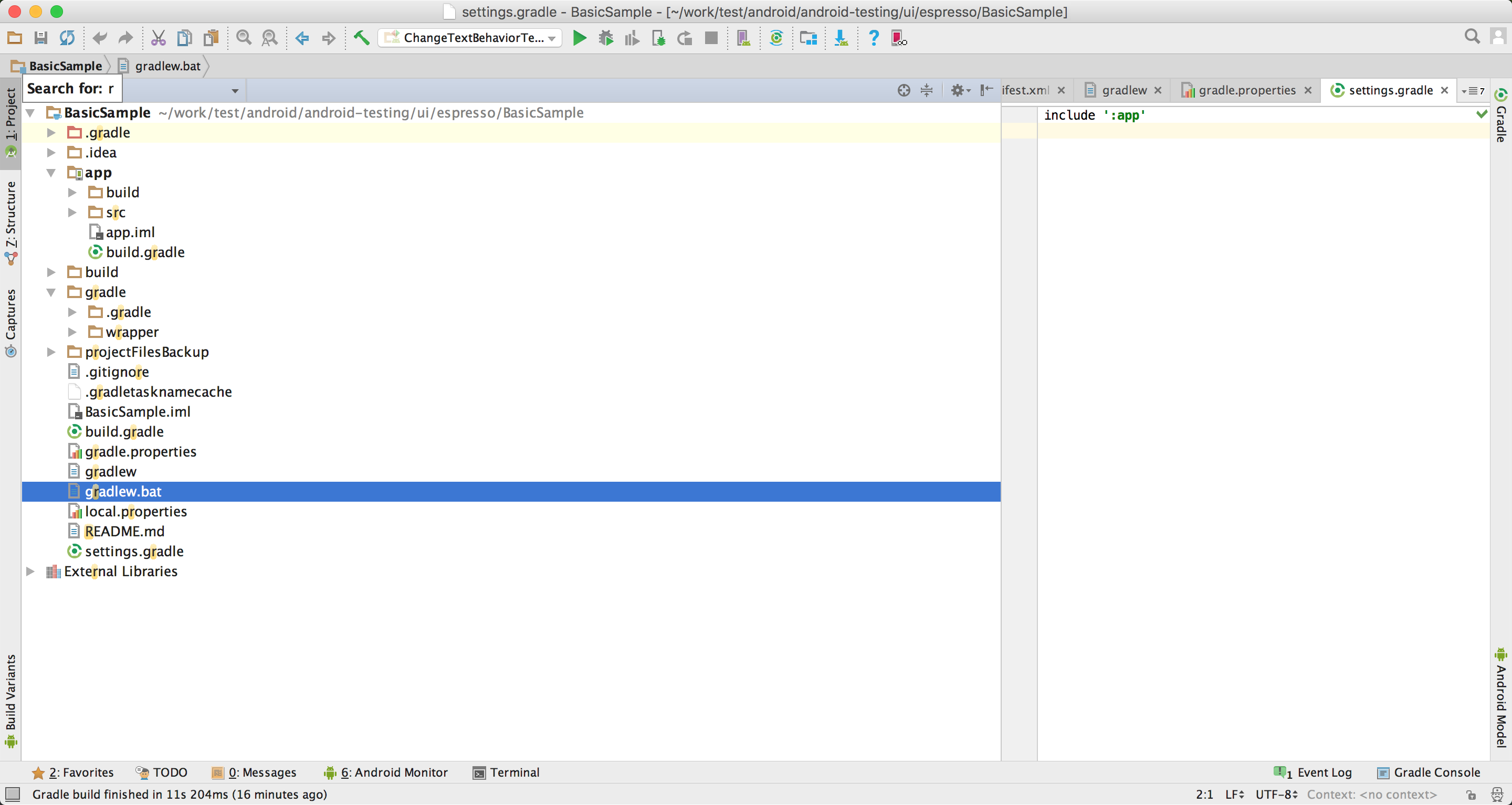1512x805 pixels.
Task: Click the Debug app bug icon
Action: coord(606,38)
